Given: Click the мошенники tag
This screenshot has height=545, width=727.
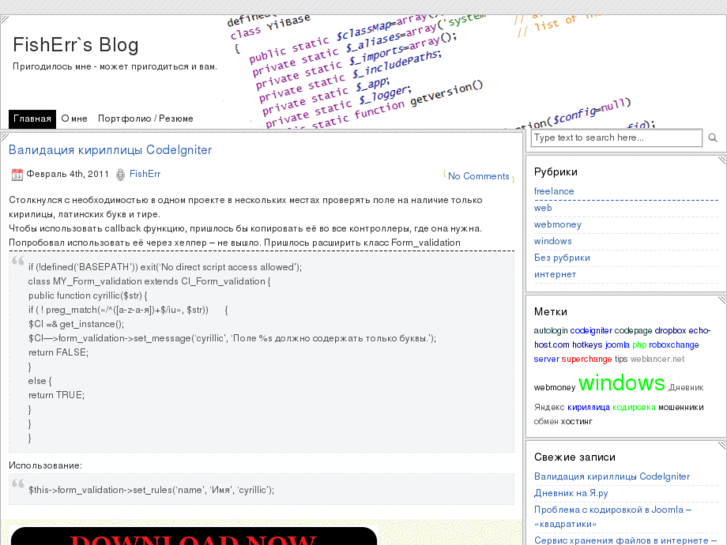Looking at the screenshot, I should click(681, 408).
